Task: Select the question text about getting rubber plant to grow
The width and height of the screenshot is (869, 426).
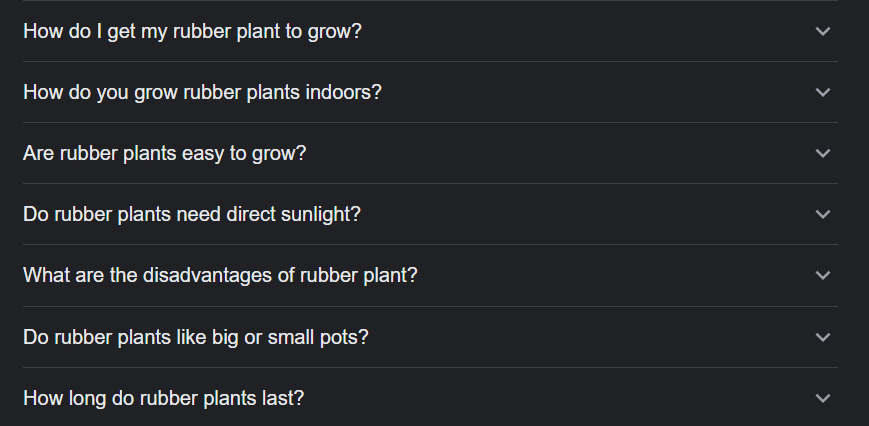Action: pos(192,31)
